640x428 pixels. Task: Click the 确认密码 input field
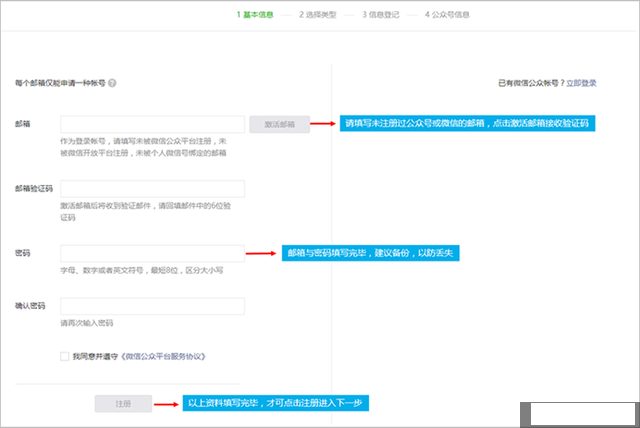pos(152,306)
